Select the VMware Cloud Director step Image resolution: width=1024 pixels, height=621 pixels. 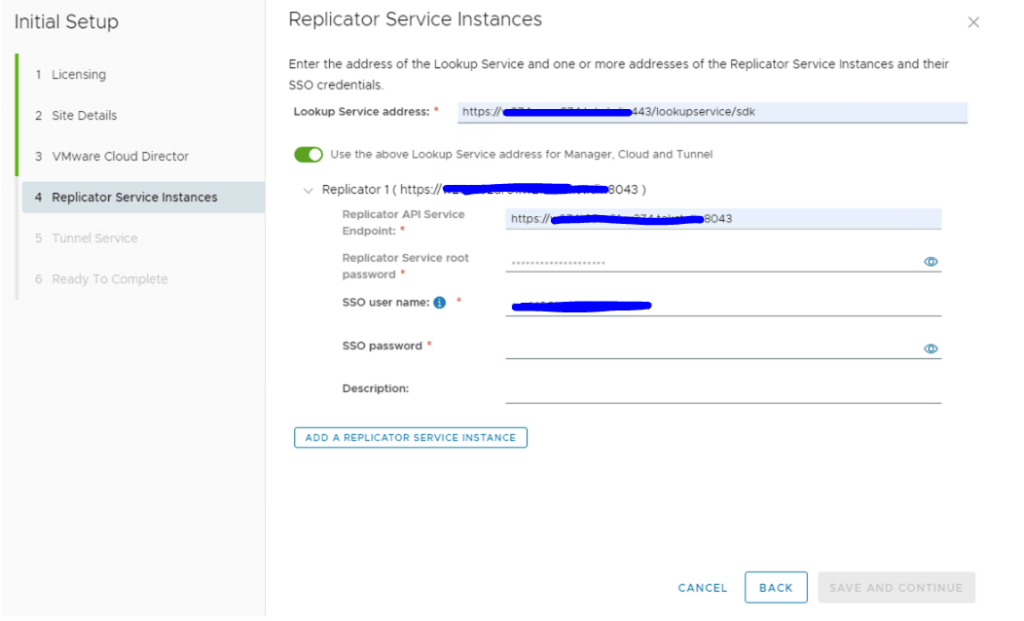[x=119, y=157]
